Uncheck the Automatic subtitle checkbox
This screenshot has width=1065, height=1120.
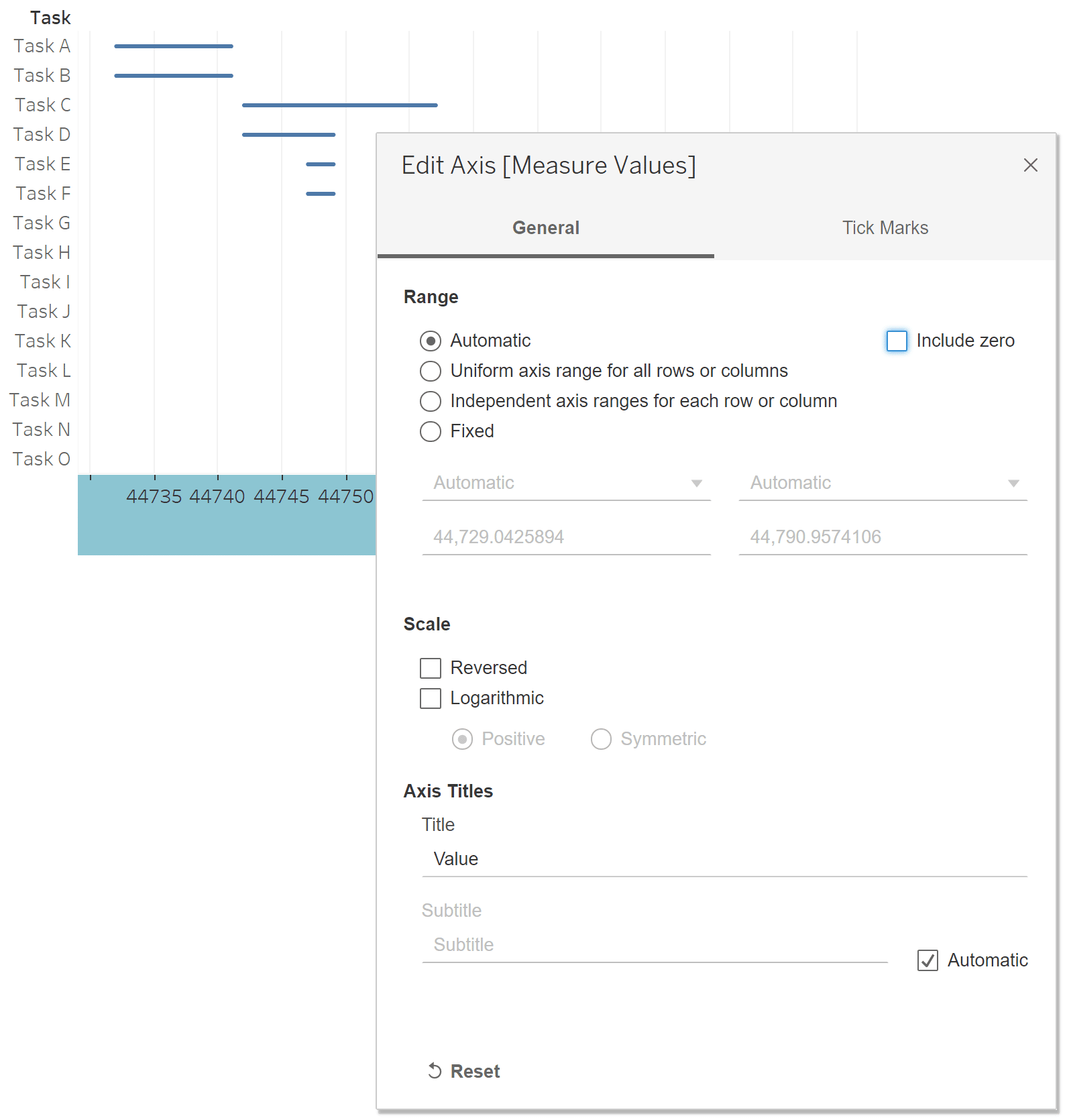(x=928, y=960)
